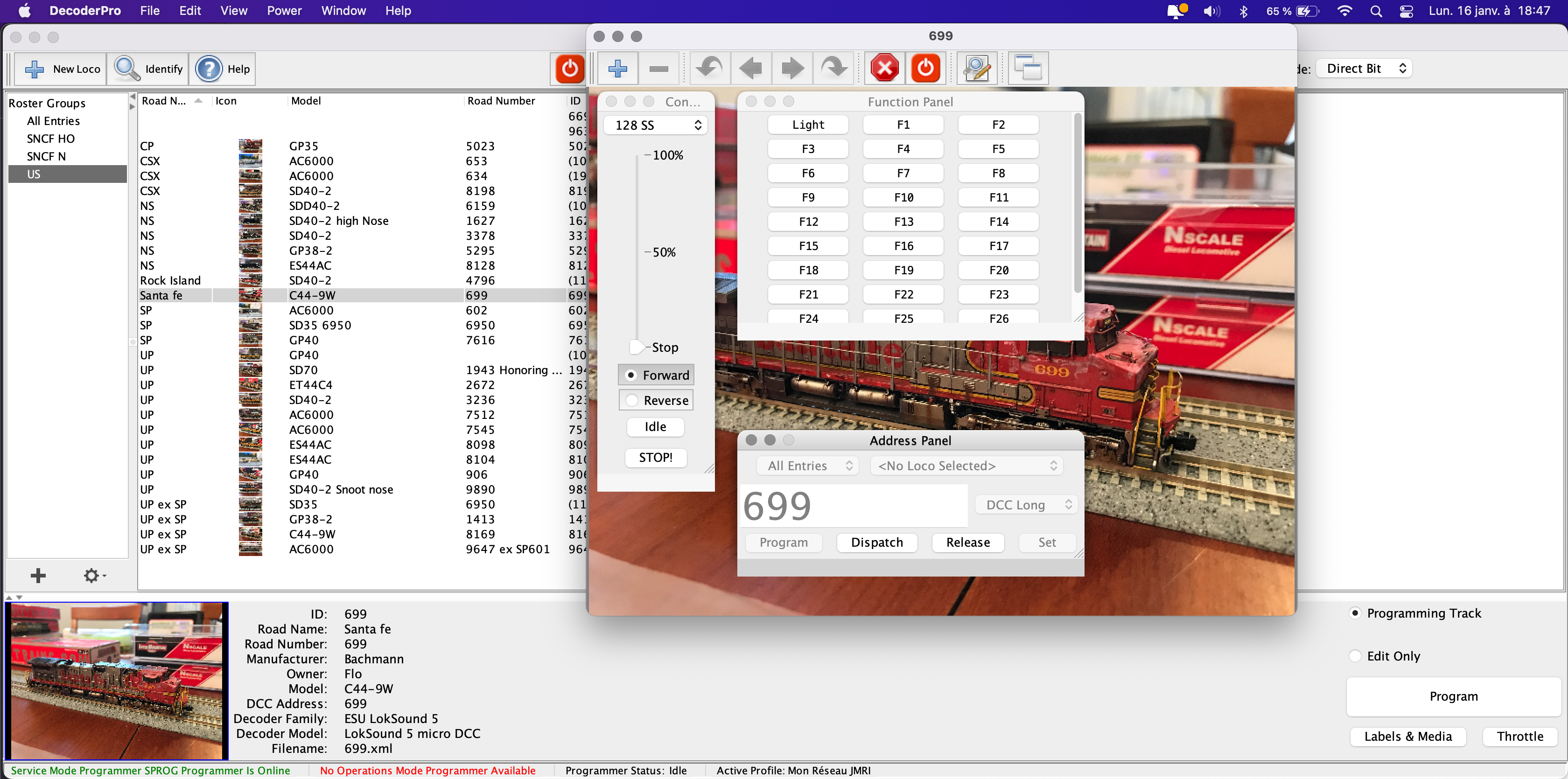The height and width of the screenshot is (779, 1568).
Task: Open Help from the roster toolbar
Action: [x=223, y=69]
